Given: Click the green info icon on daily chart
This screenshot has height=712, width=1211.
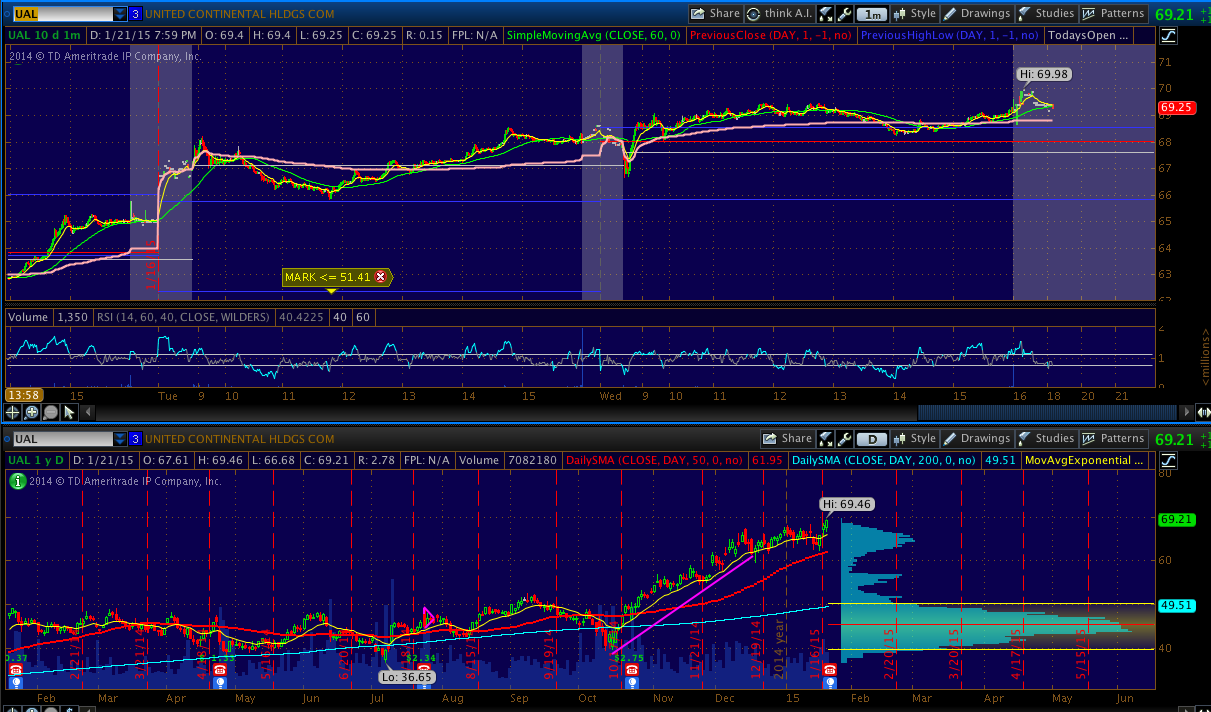Looking at the screenshot, I should [16, 481].
